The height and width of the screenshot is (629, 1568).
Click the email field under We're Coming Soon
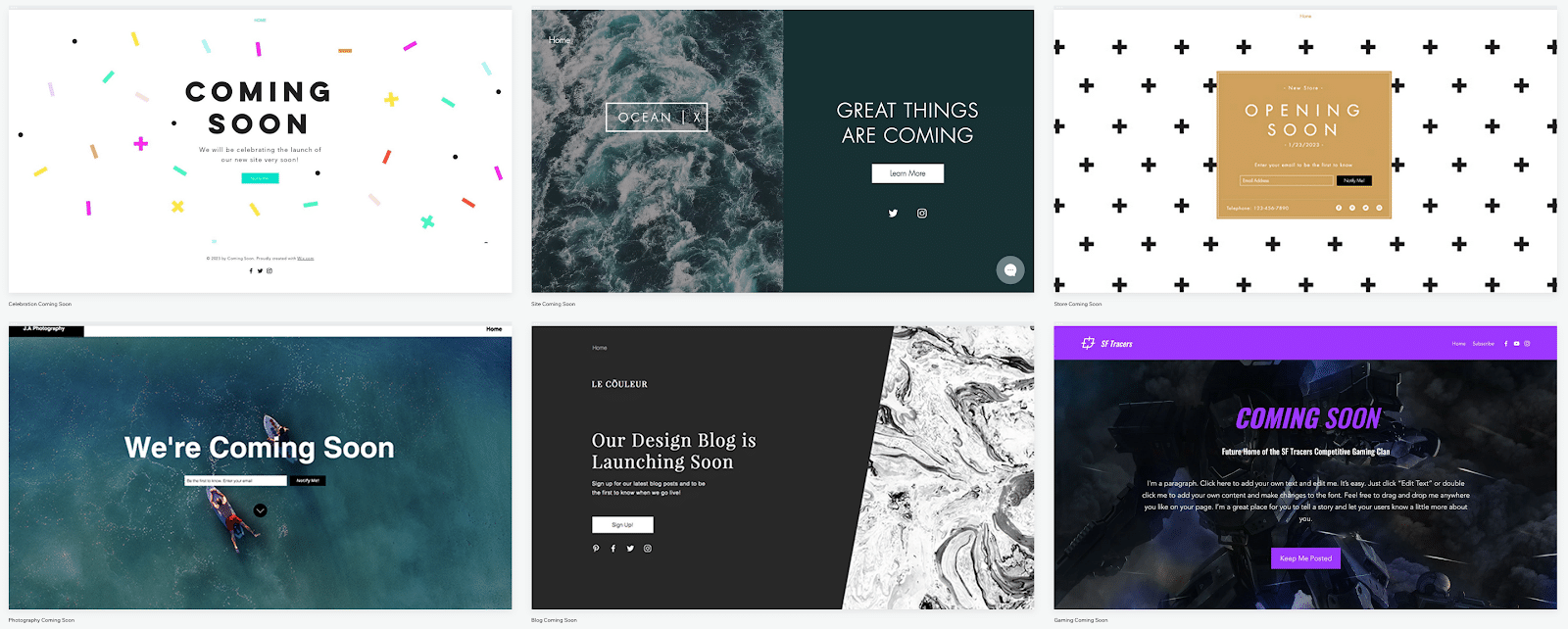click(235, 481)
